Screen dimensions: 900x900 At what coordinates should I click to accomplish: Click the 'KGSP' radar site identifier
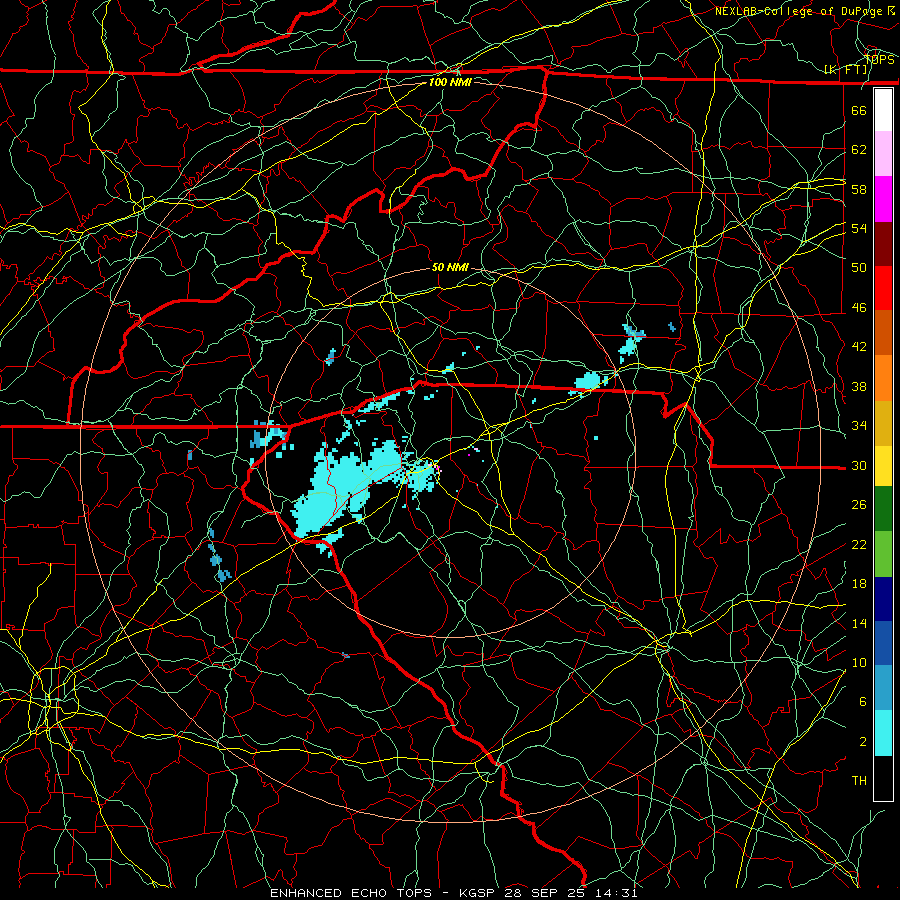coord(479,893)
